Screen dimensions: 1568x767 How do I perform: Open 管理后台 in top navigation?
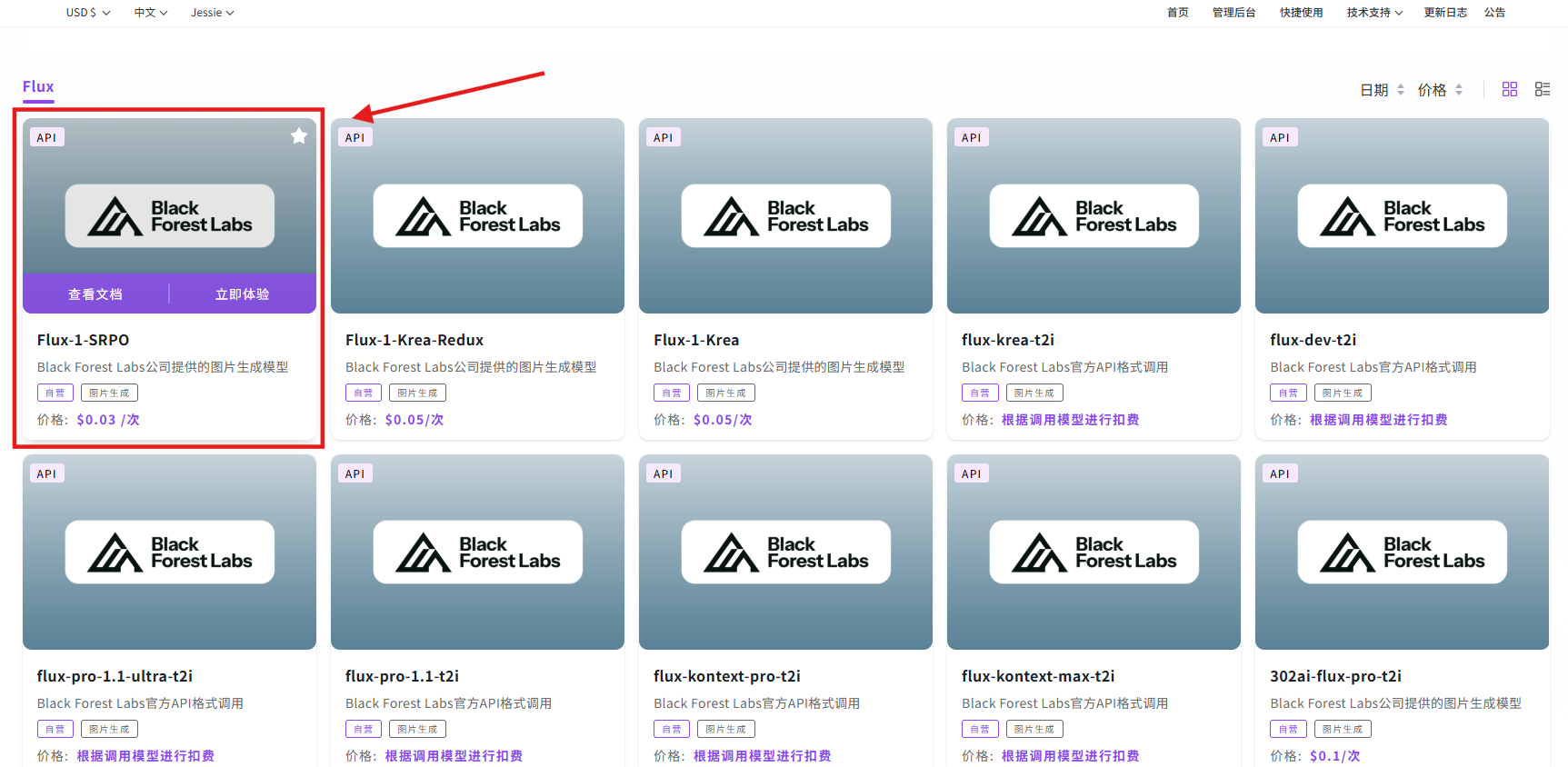(1233, 13)
